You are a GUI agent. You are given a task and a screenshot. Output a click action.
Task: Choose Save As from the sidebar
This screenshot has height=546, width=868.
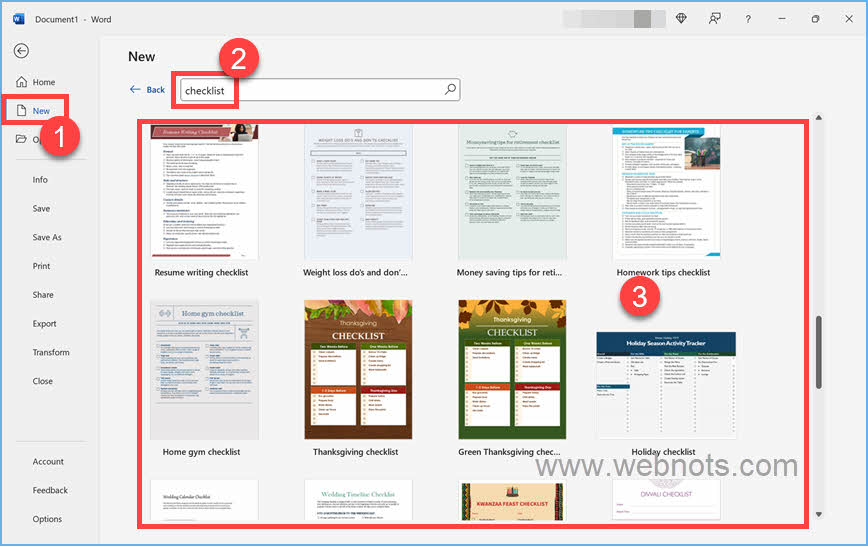47,238
